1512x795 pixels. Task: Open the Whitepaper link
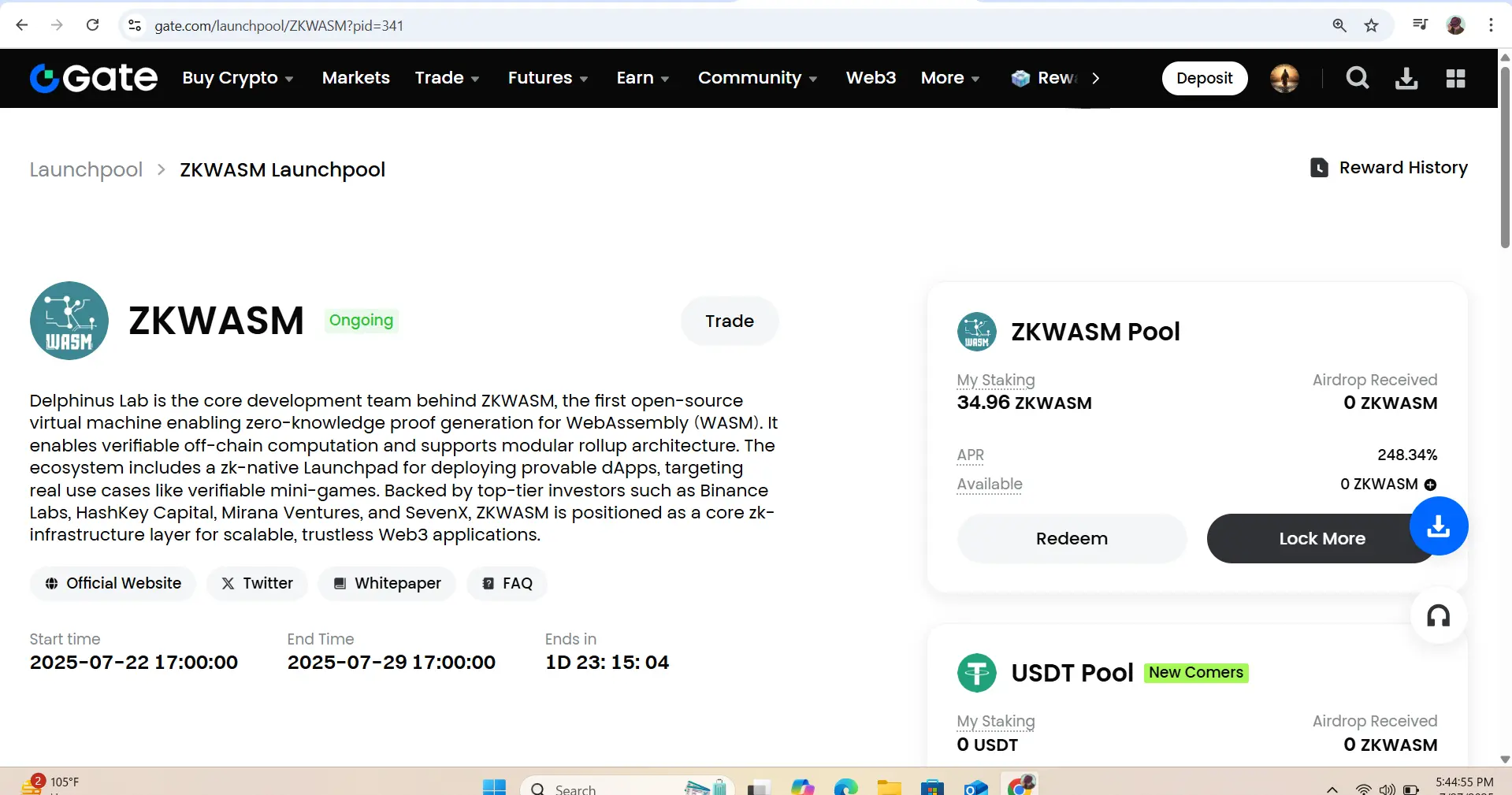click(x=386, y=584)
